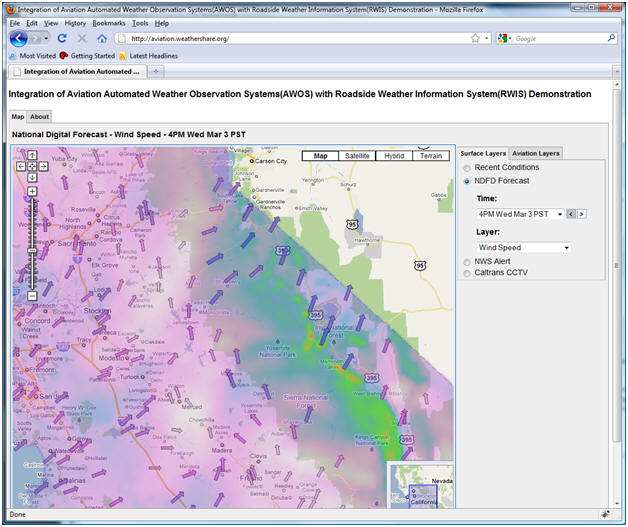This screenshot has width=628, height=527.
Task: Click the Done status bar text
Action: tap(17, 514)
